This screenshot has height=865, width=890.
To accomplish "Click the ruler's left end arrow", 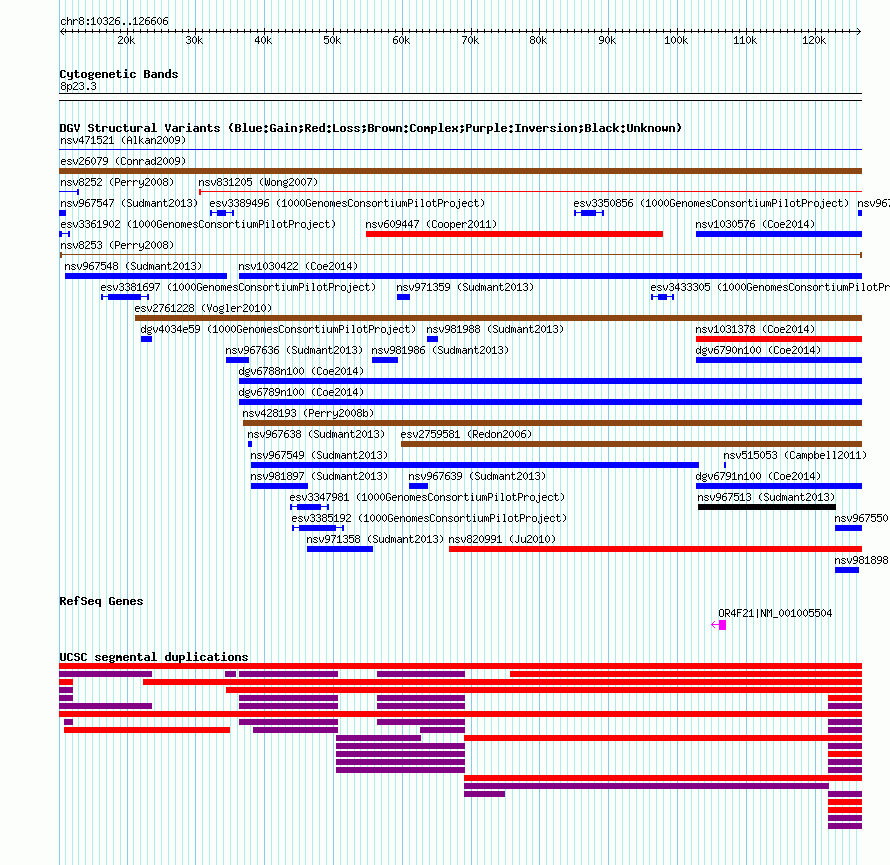I will click(x=62, y=31).
